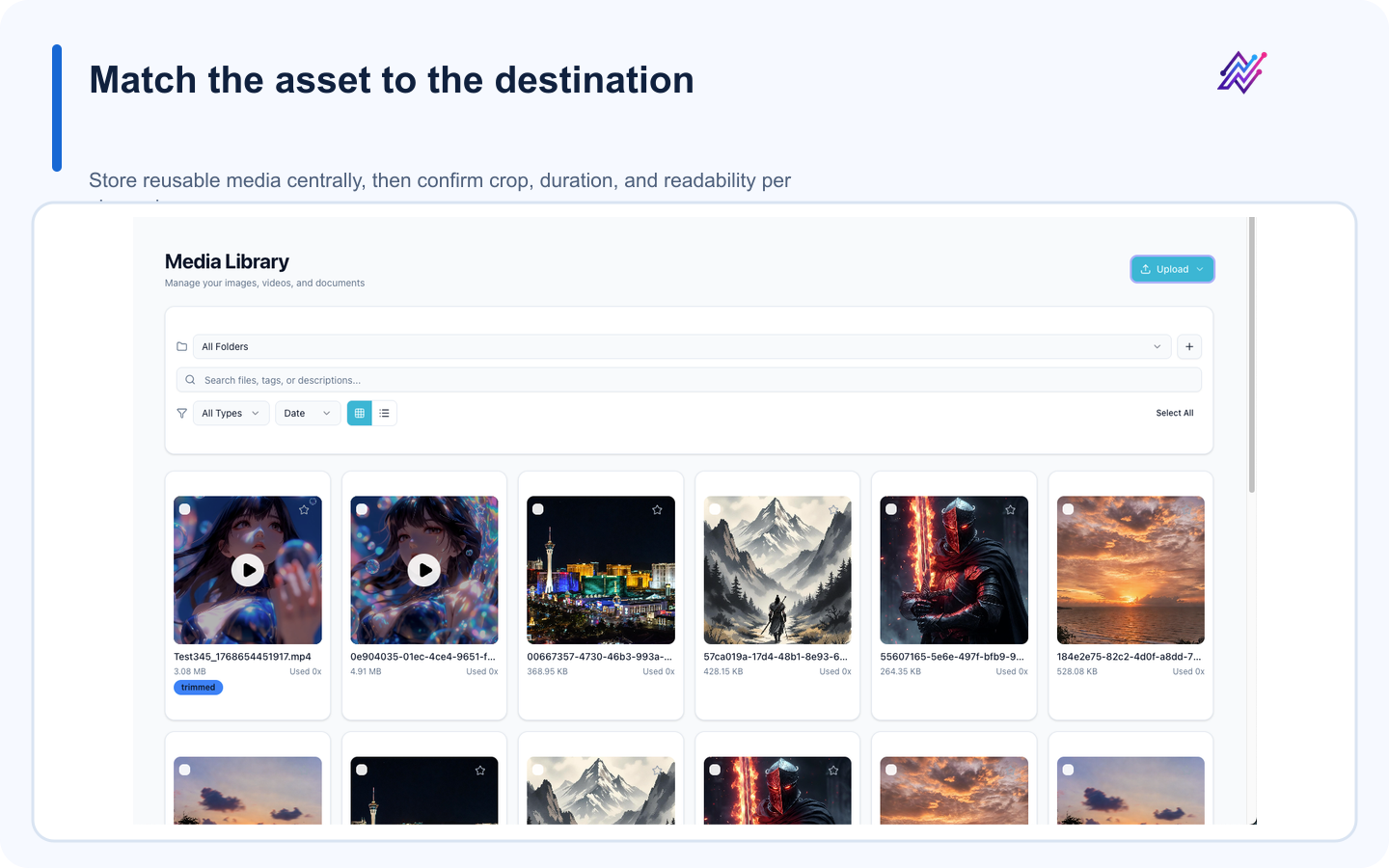Screen dimensions: 1389x868
Task: Click the filename 57ca019a-17d4-48b1-8e93-6...
Action: click(776, 657)
